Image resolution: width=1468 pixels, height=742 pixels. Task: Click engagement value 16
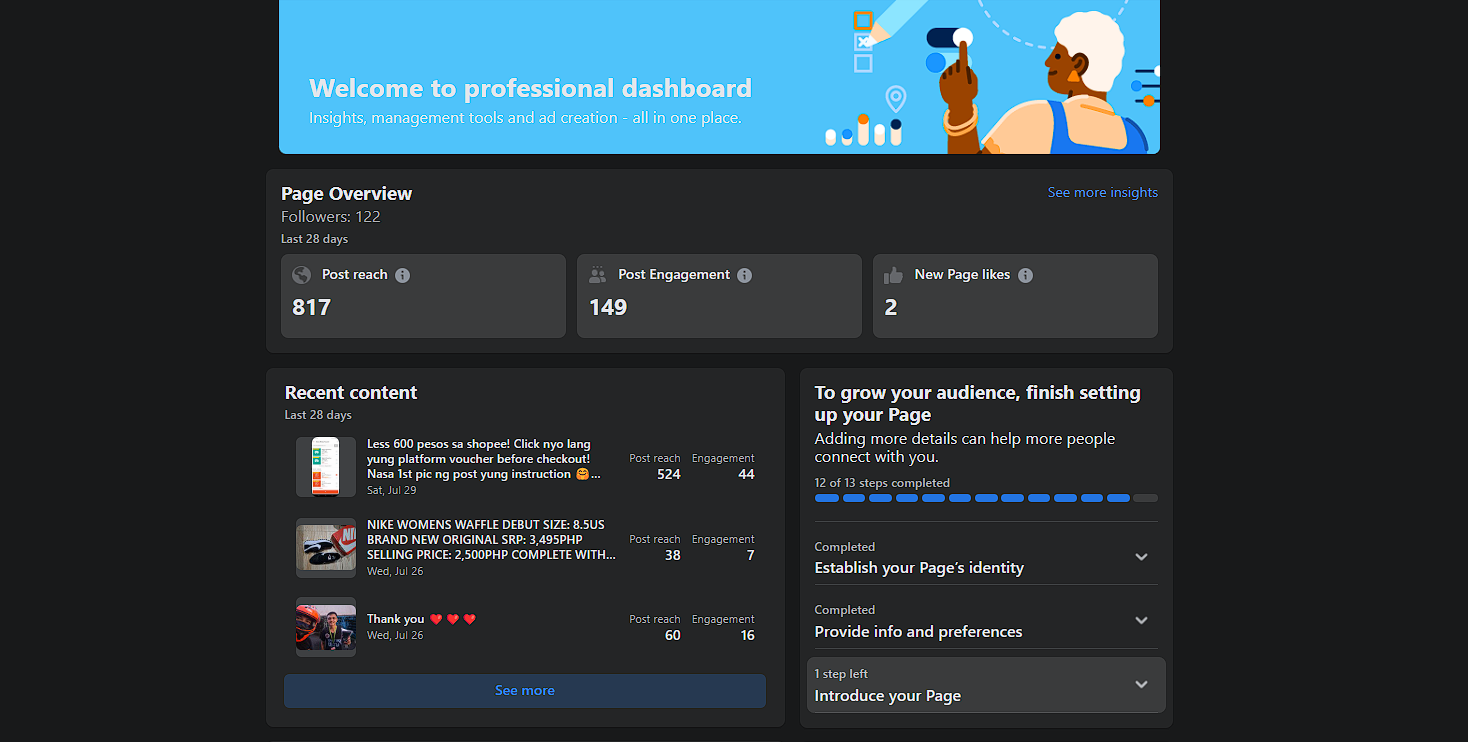click(748, 635)
